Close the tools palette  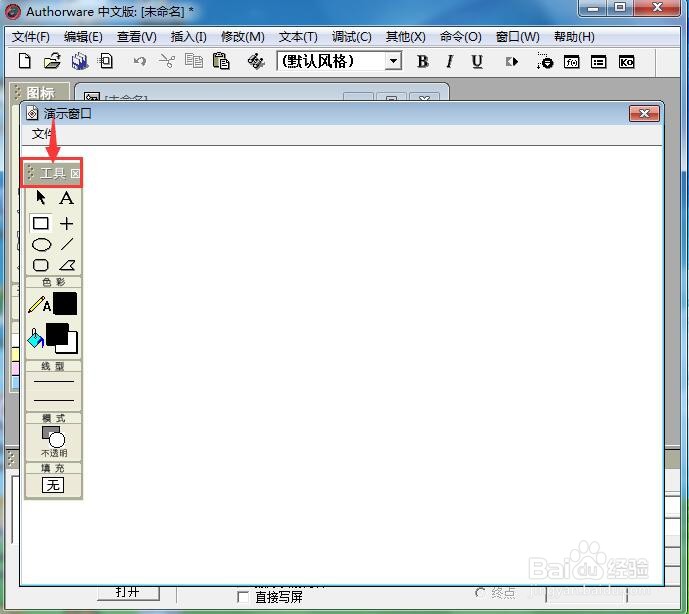pos(75,174)
